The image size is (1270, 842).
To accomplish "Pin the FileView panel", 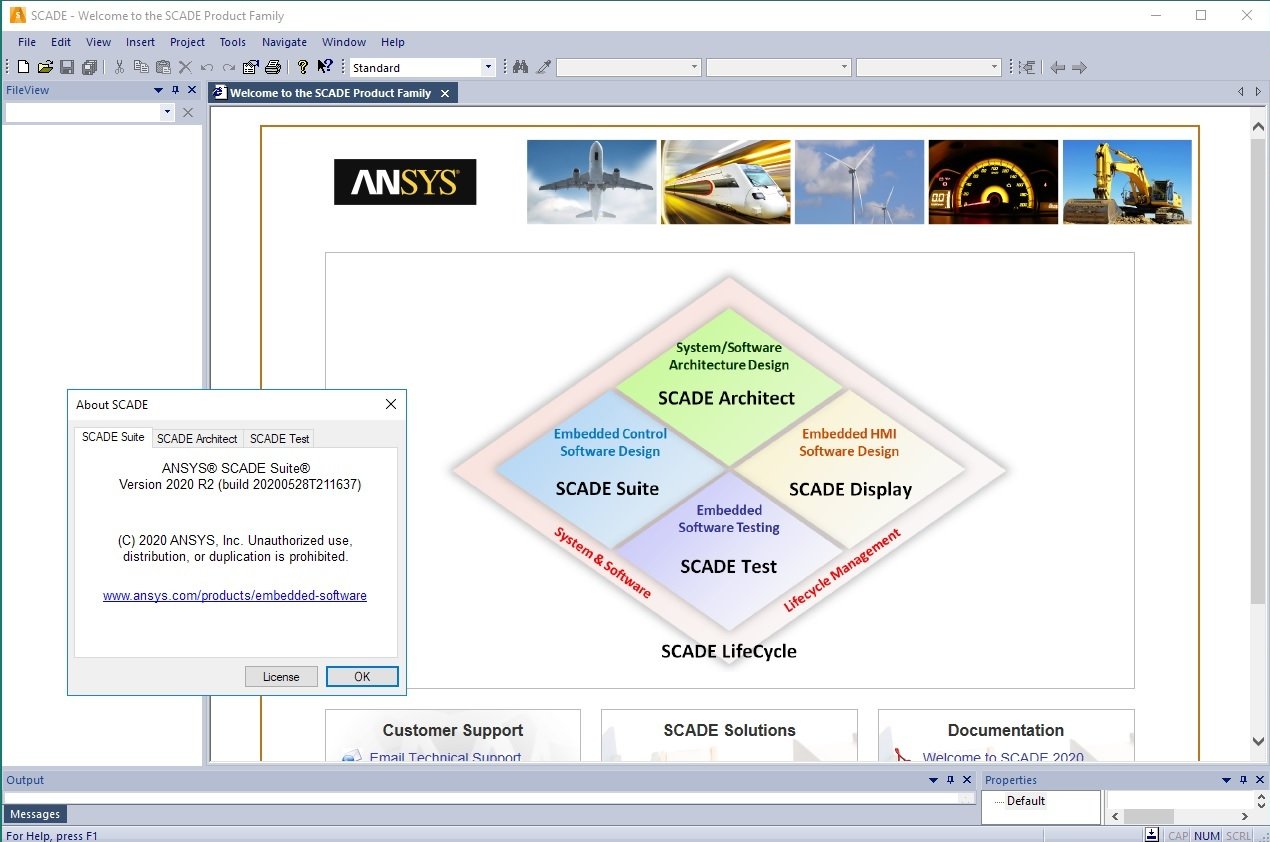I will [175, 90].
